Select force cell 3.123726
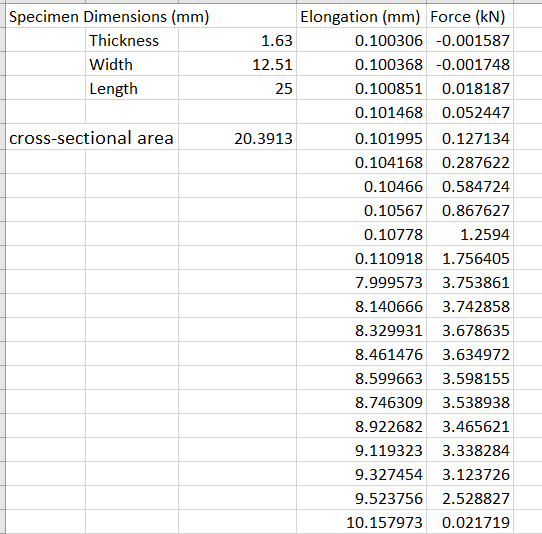Screen dimensions: 542x534 (470, 474)
